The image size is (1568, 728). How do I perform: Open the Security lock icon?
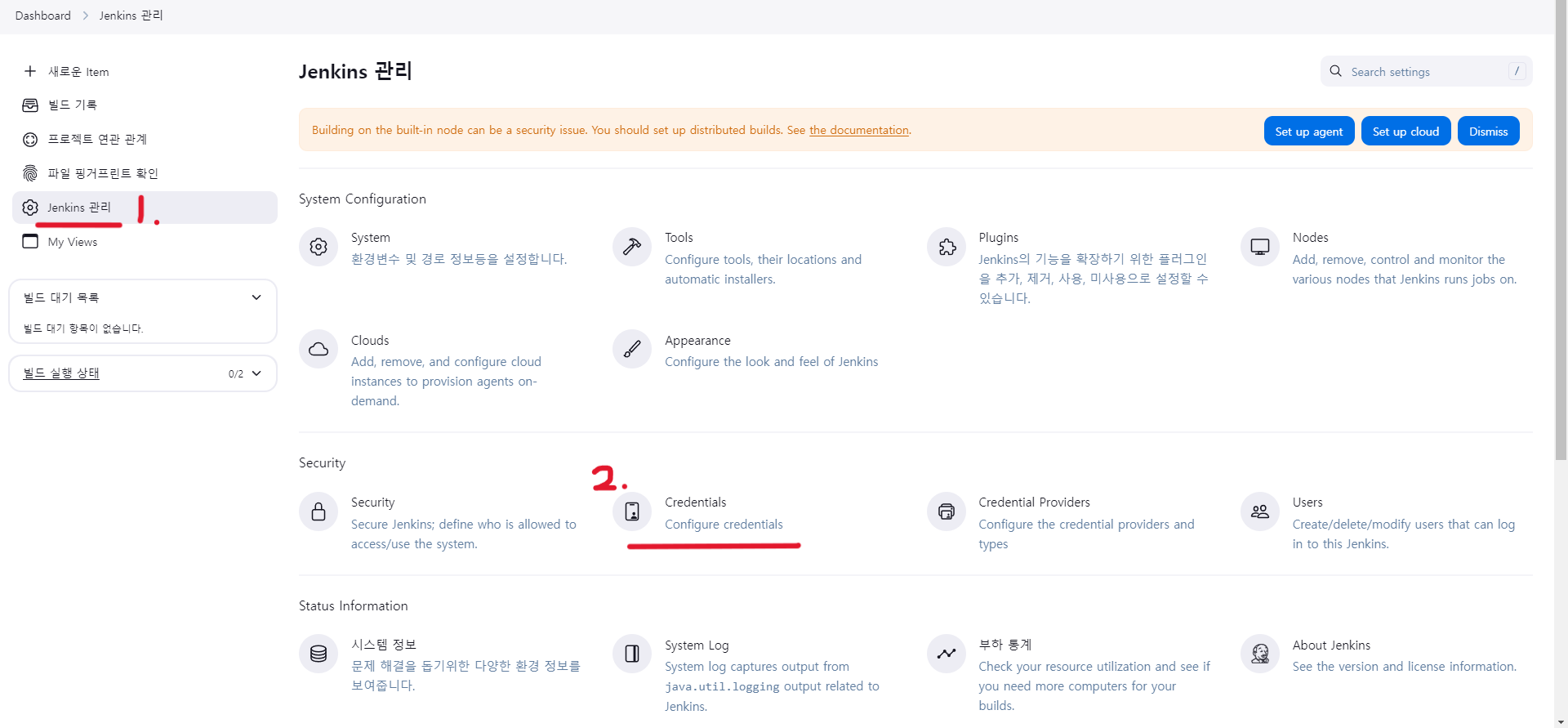pyautogui.click(x=318, y=511)
